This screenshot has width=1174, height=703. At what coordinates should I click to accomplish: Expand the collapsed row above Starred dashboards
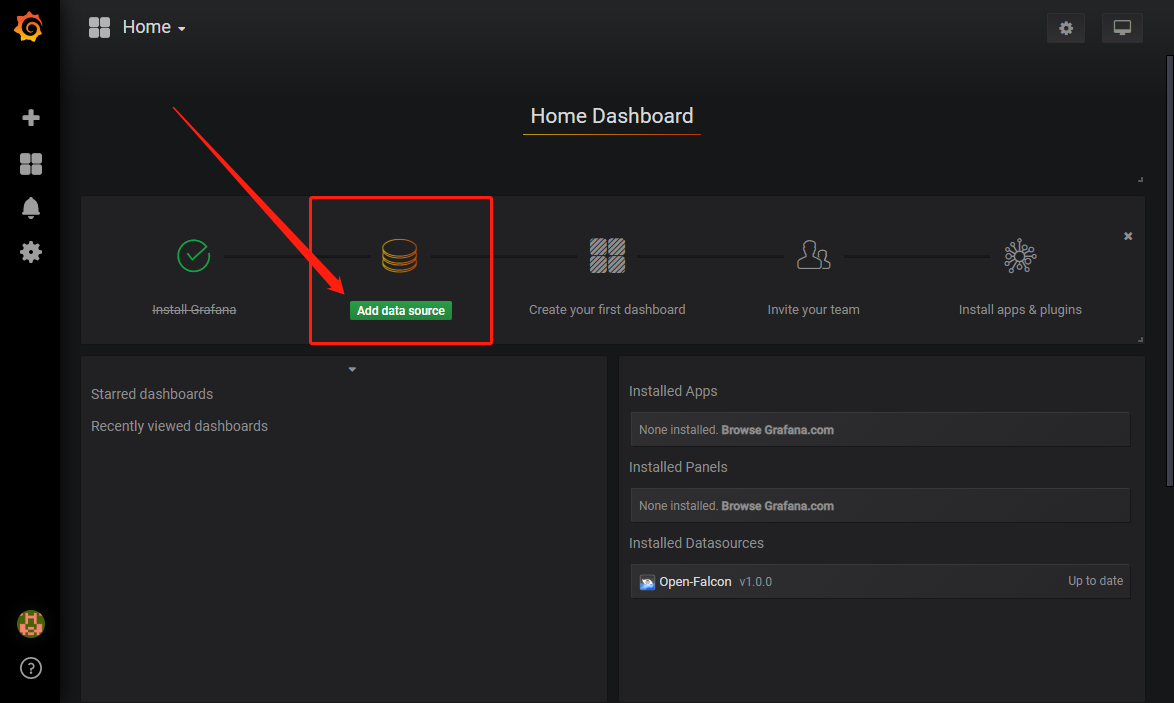352,368
